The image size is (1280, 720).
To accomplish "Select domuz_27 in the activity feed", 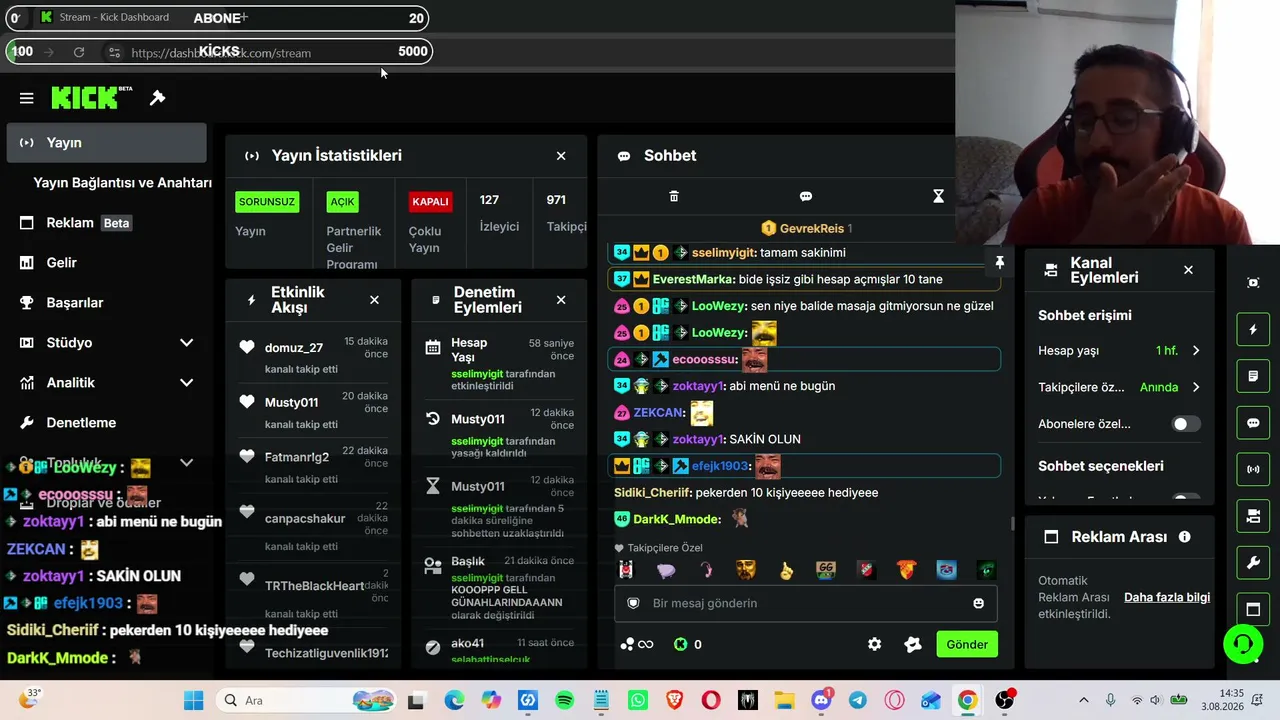I will pos(294,348).
